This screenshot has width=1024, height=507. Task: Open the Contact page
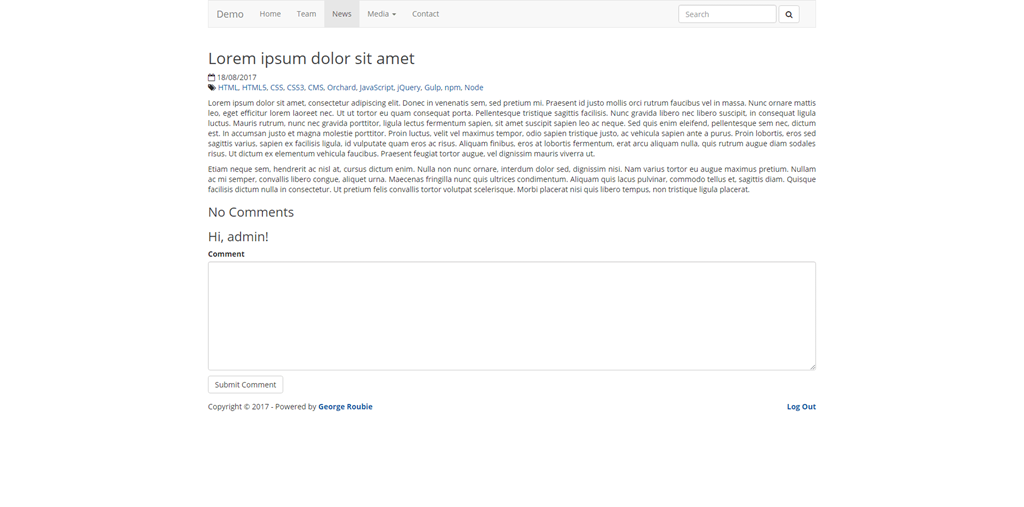click(x=425, y=14)
